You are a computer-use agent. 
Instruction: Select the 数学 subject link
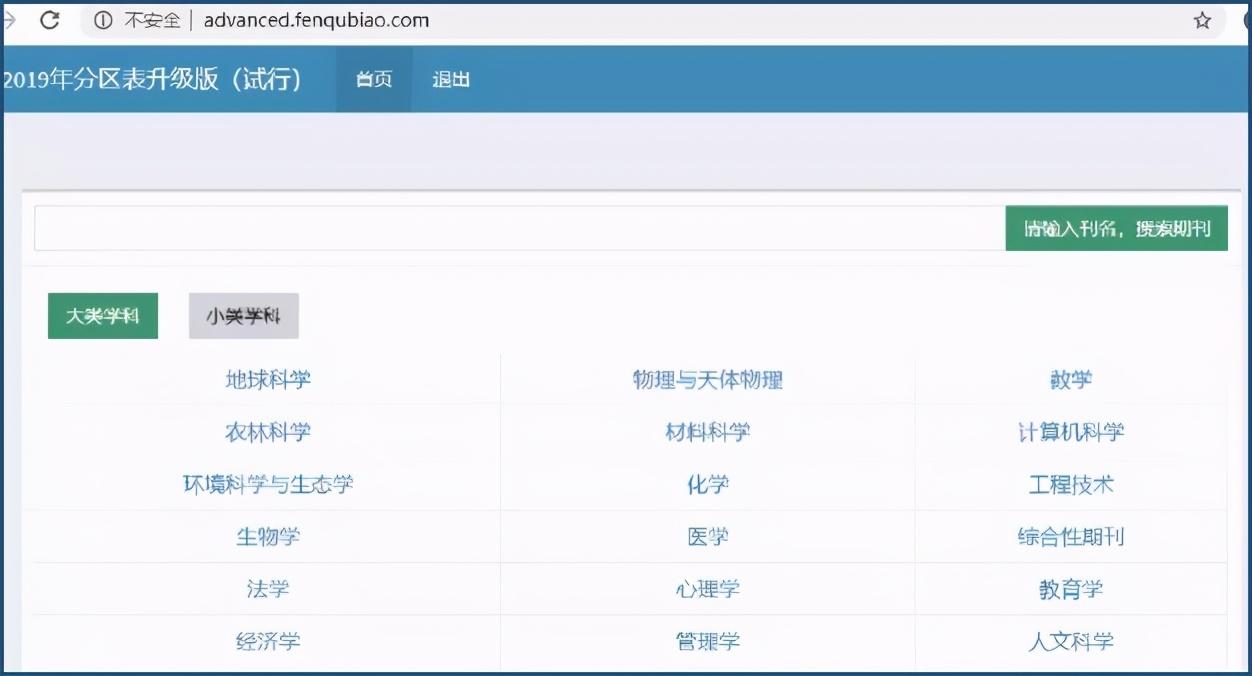(x=1071, y=379)
